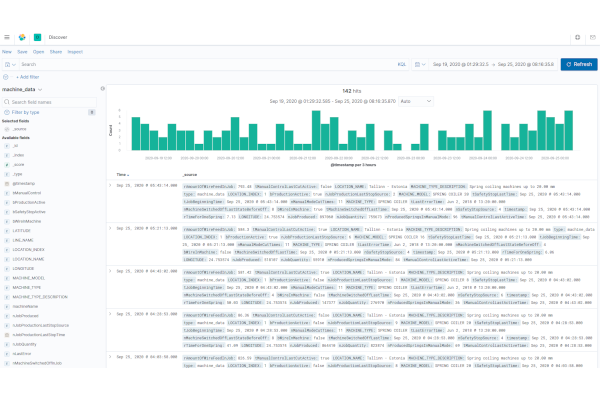This screenshot has width=600, height=400.
Task: Click the first histogram bar on the left
Action: coord(136,134)
